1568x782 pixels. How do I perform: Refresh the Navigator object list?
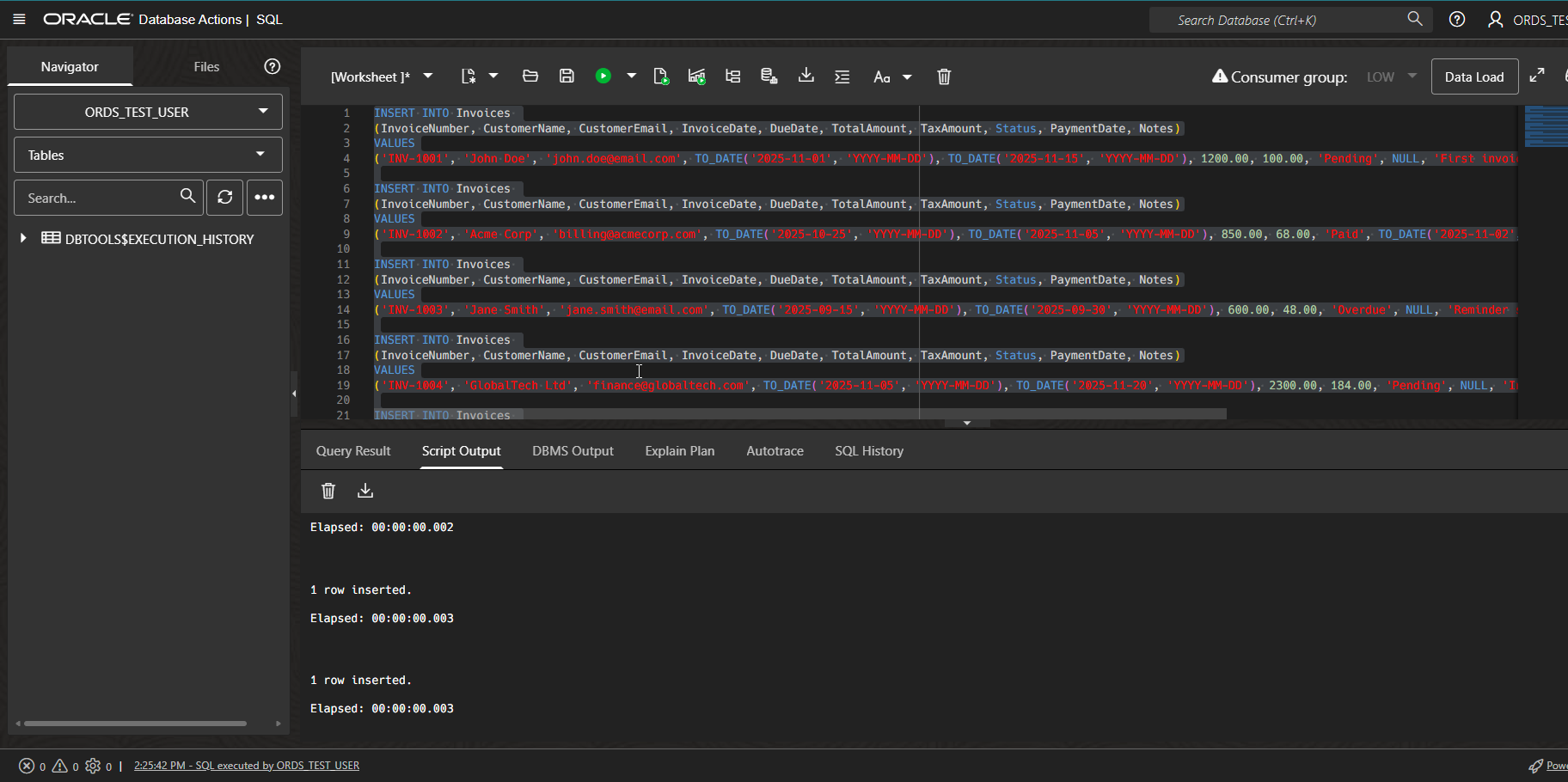click(x=224, y=198)
